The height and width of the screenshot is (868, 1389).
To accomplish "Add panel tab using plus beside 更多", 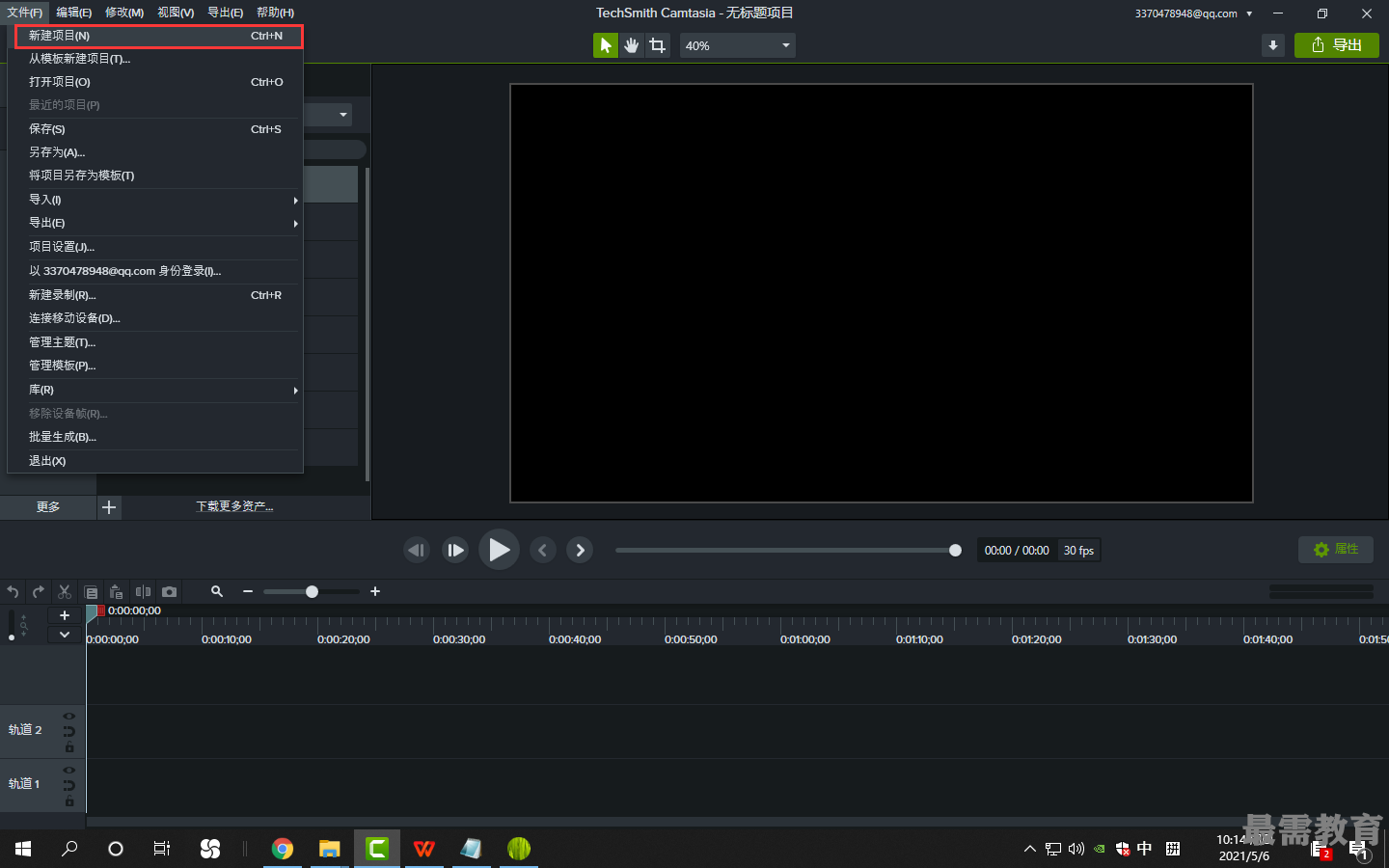I will click(x=109, y=507).
